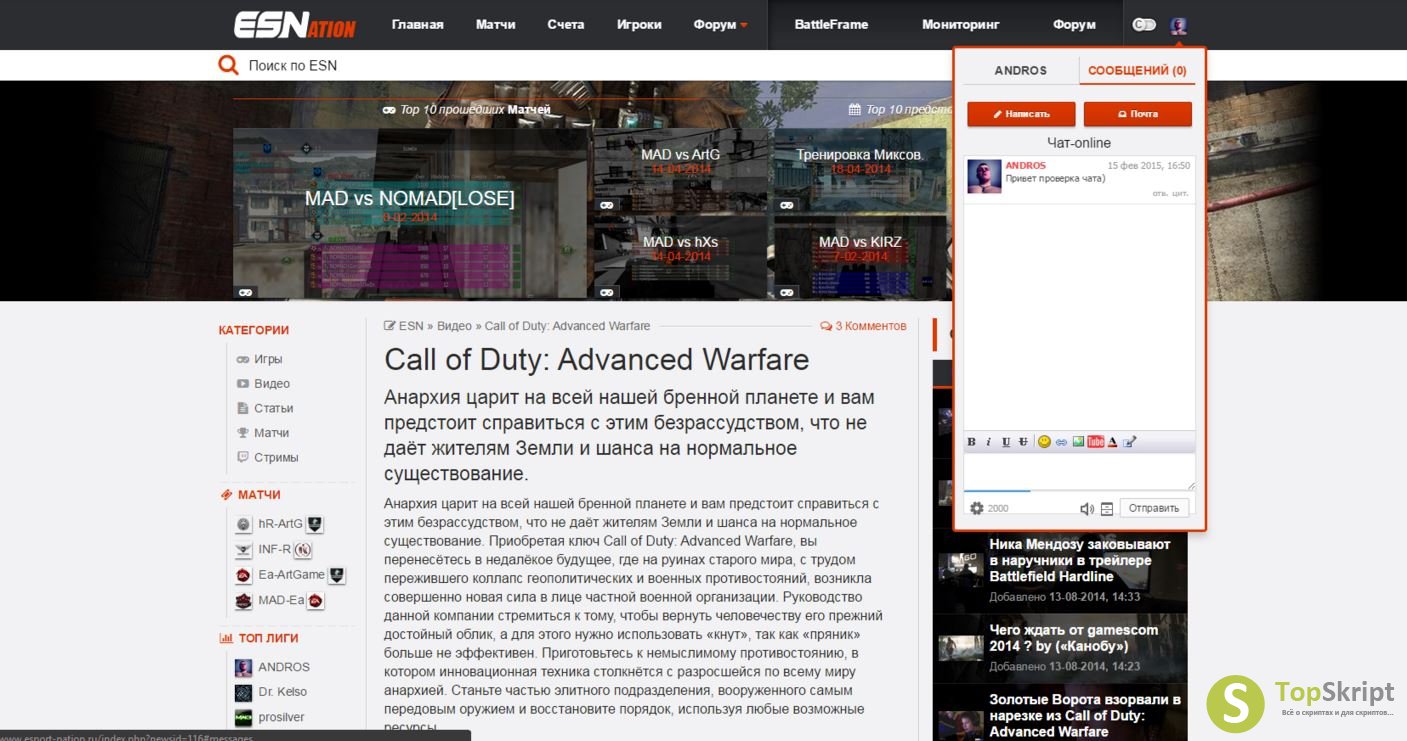
Task: Open Счета in the navigation bar
Action: click(566, 24)
